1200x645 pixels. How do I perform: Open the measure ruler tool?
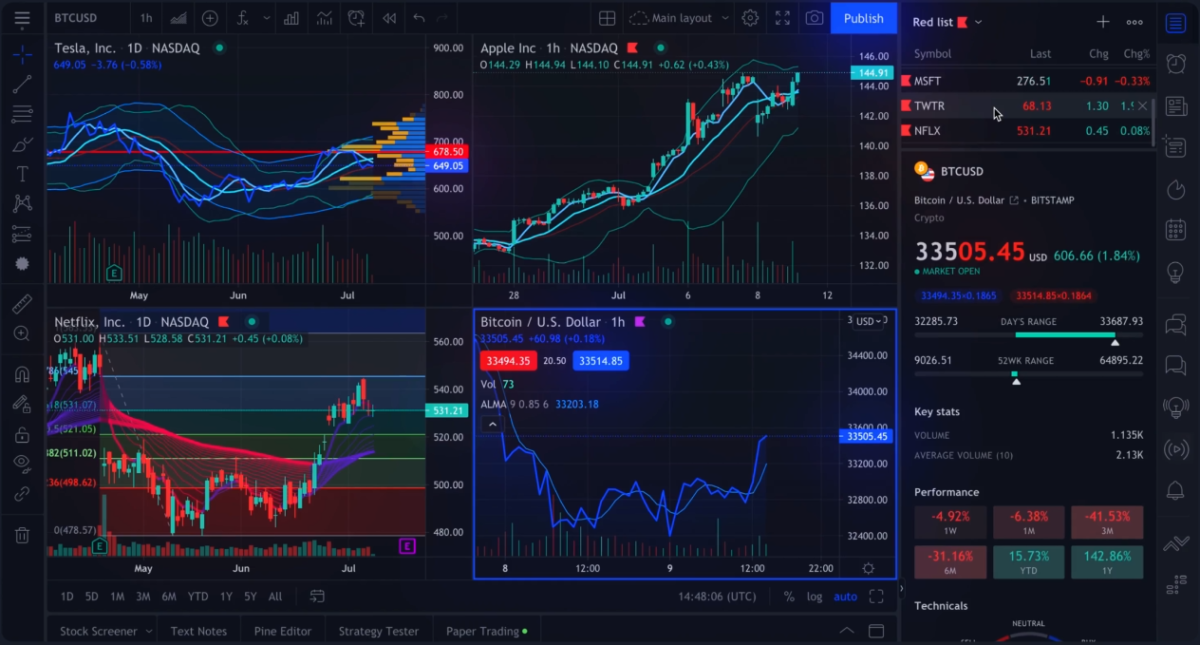point(22,303)
